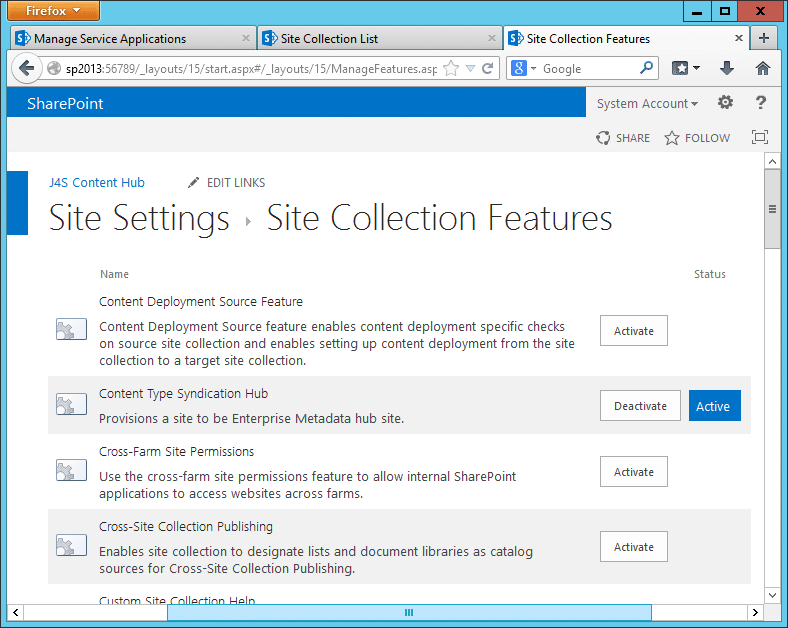This screenshot has width=788, height=628.
Task: Reload the page using the refresh icon
Action: click(487, 68)
